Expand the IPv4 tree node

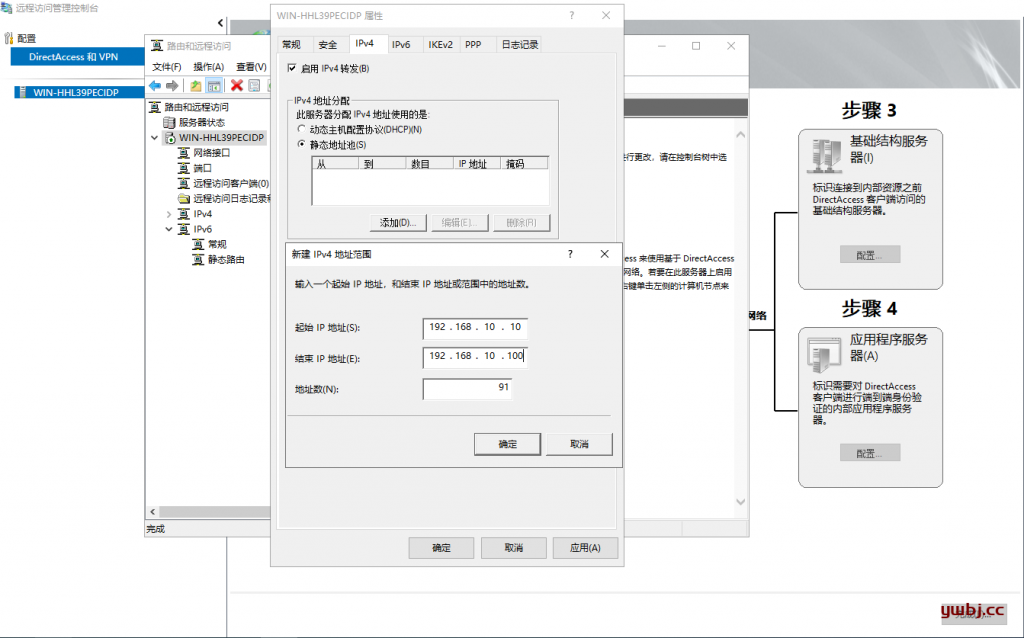tap(169, 214)
